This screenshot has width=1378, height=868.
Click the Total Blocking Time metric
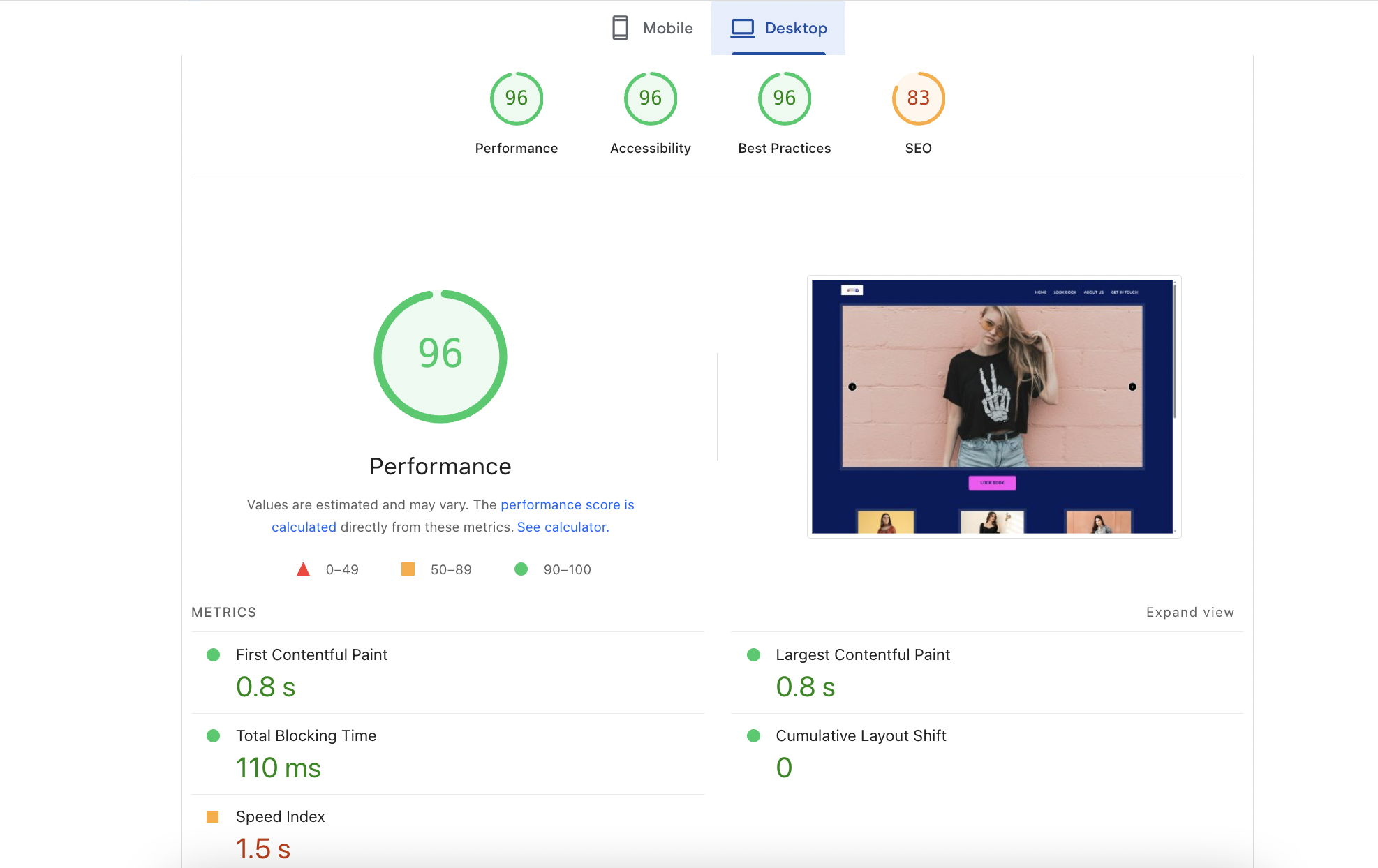coord(306,735)
